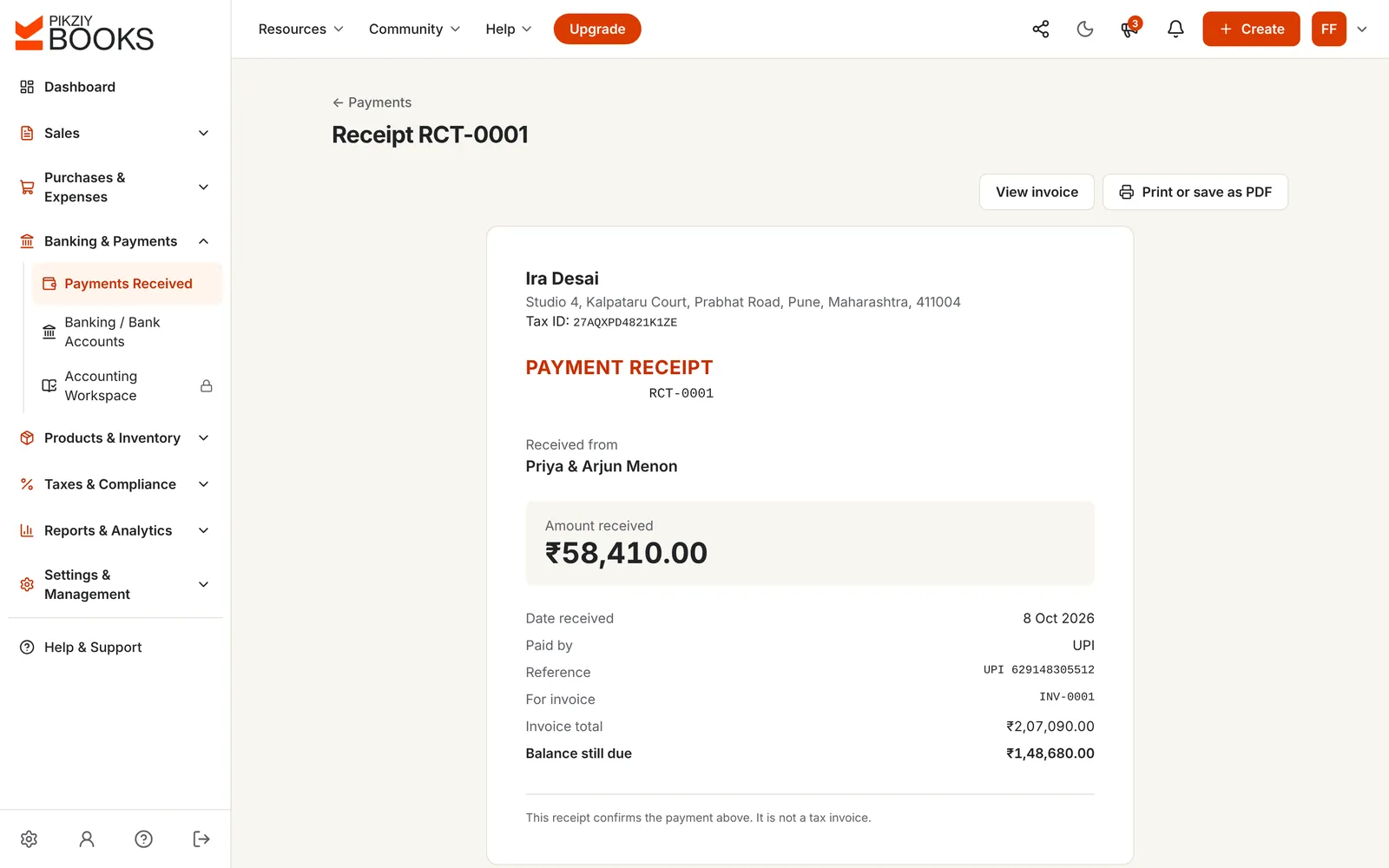Click Print or save as PDF

click(1195, 192)
